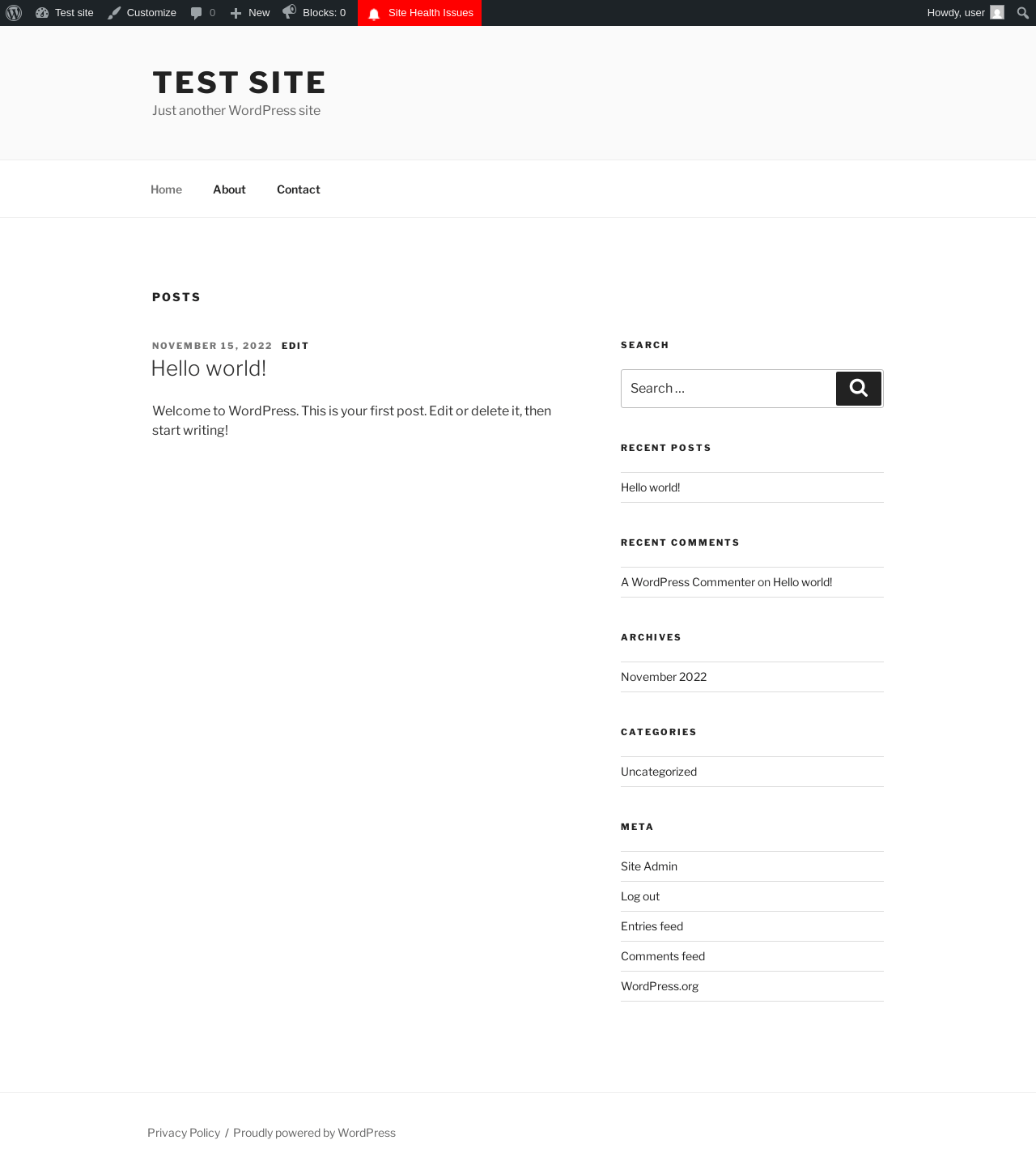Open the comments bubble icon
The width and height of the screenshot is (1036, 1170).
196,13
